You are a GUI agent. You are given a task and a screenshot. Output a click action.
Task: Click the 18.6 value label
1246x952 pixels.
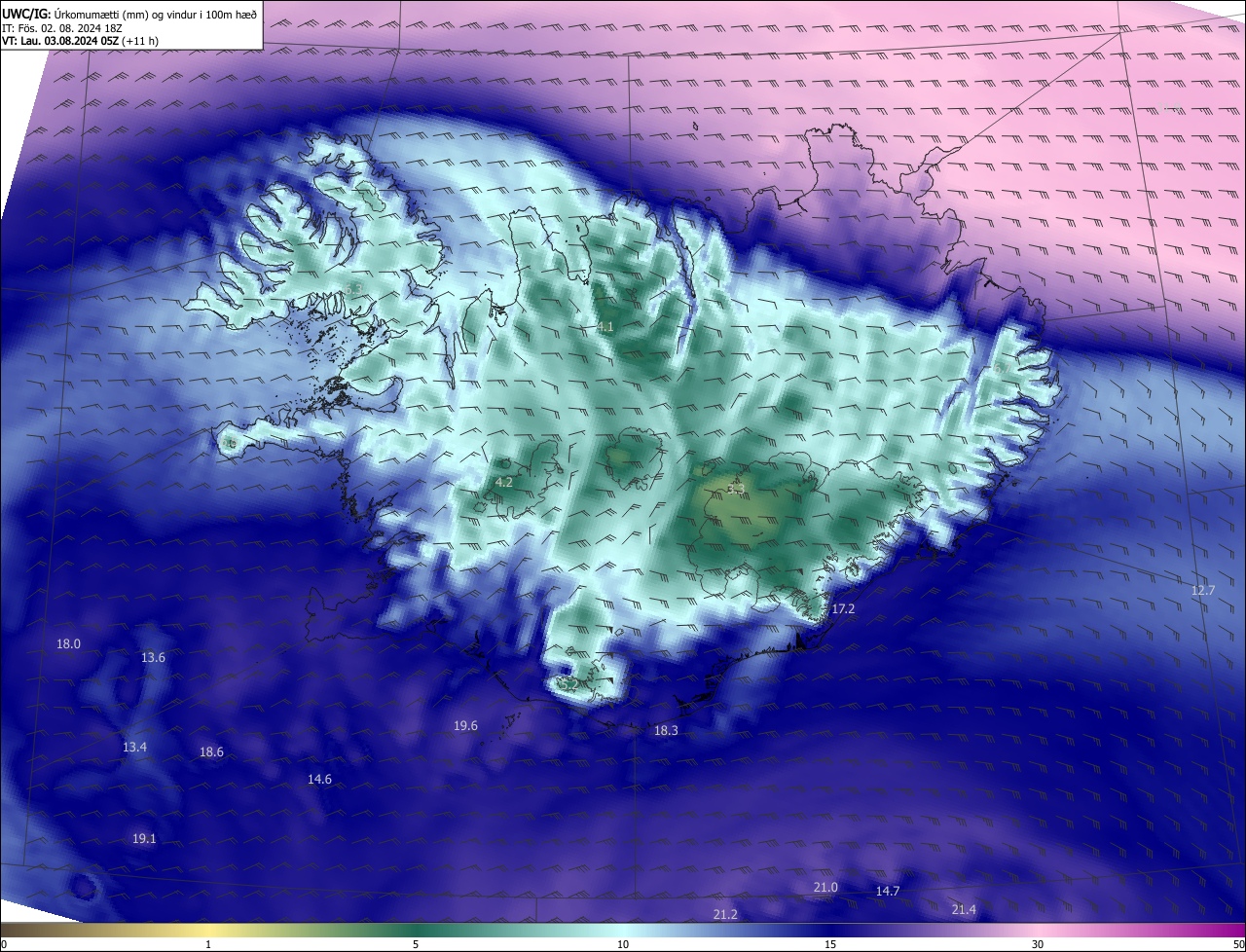coord(211,751)
